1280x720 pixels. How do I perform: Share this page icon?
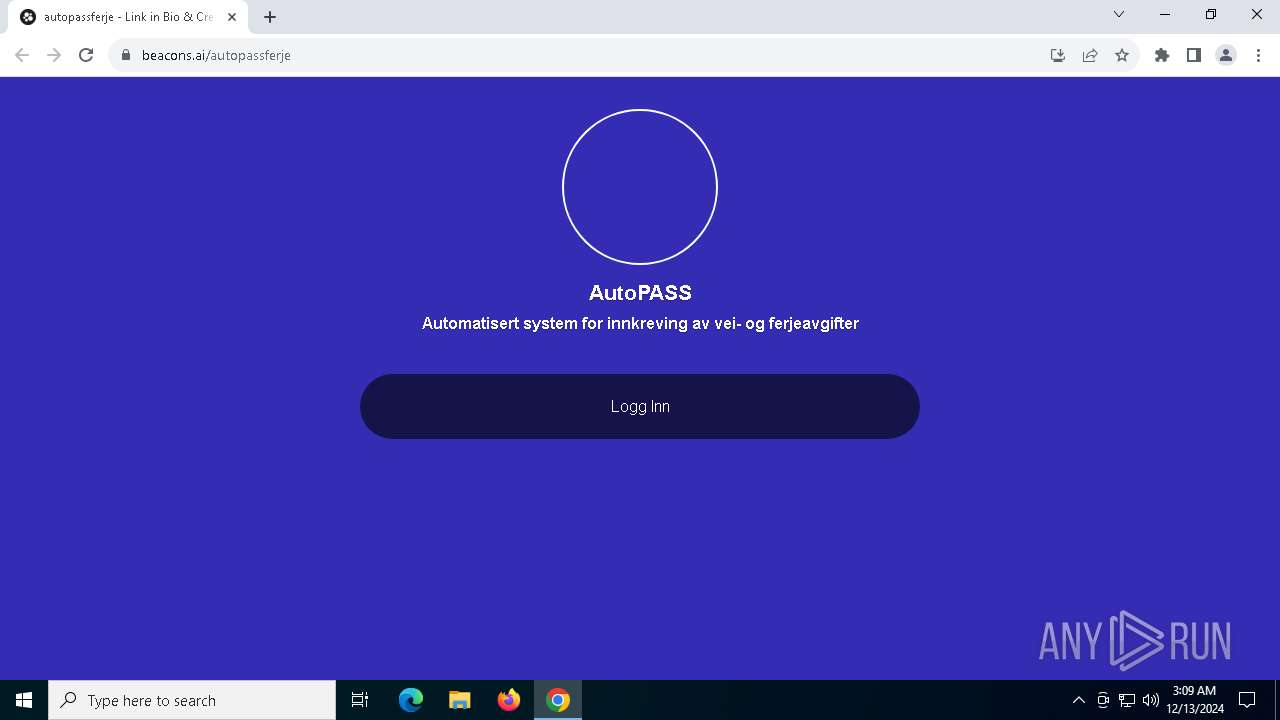[x=1090, y=55]
